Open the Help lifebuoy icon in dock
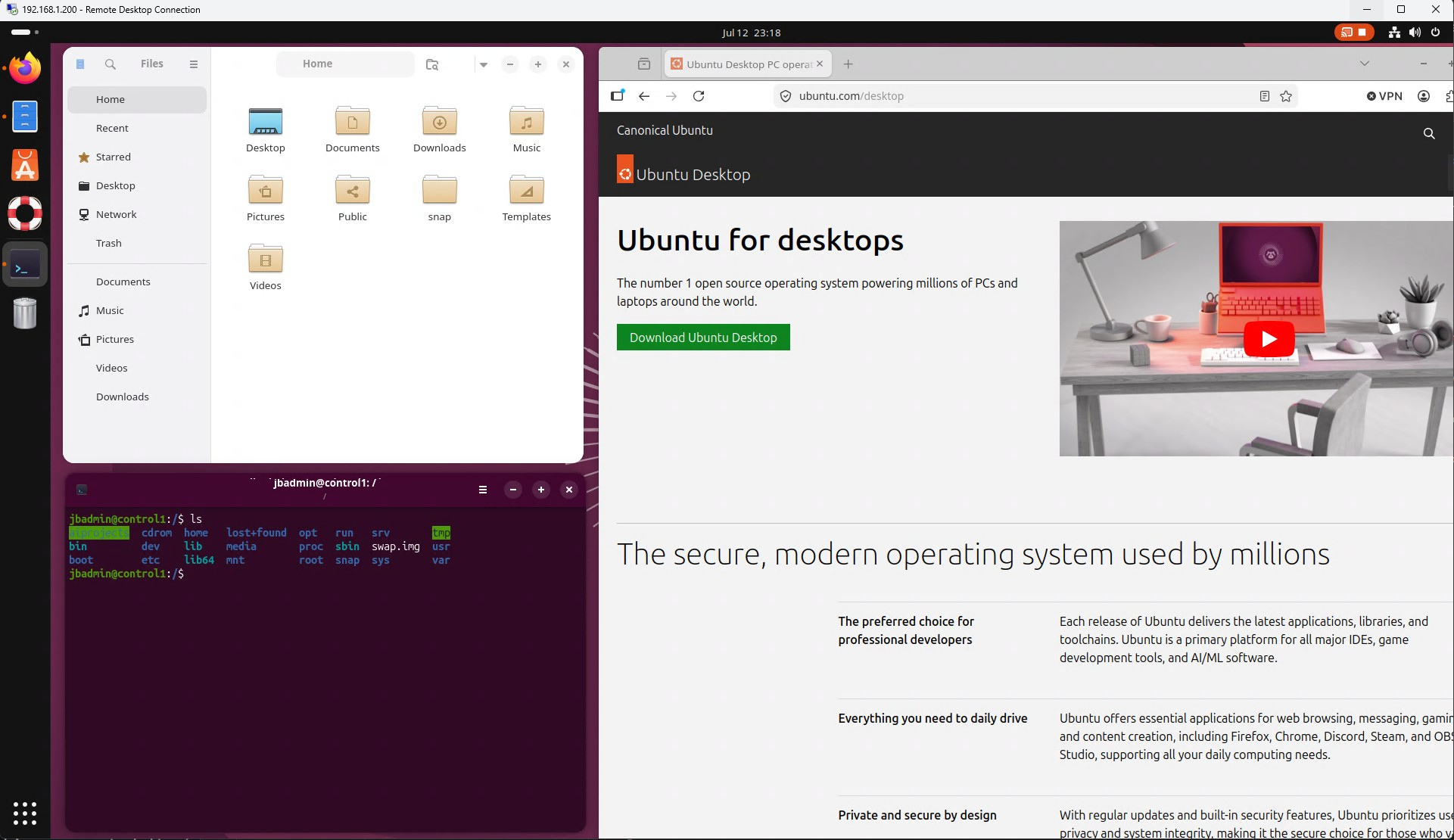This screenshot has width=1454, height=840. pos(25,213)
